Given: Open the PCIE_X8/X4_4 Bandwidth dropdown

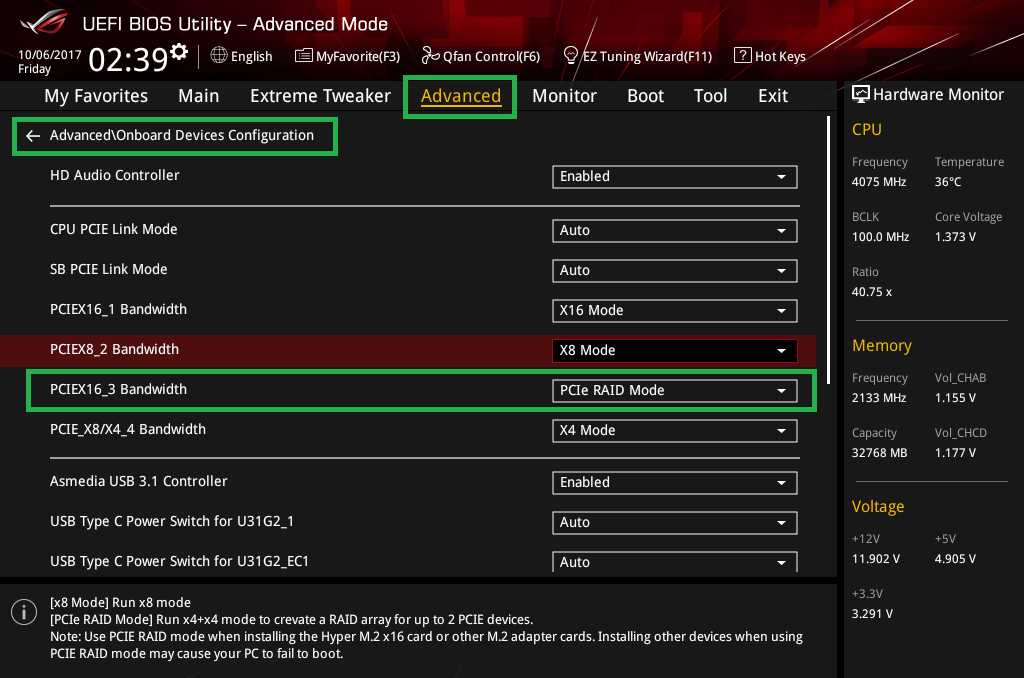Looking at the screenshot, I should pyautogui.click(x=675, y=430).
